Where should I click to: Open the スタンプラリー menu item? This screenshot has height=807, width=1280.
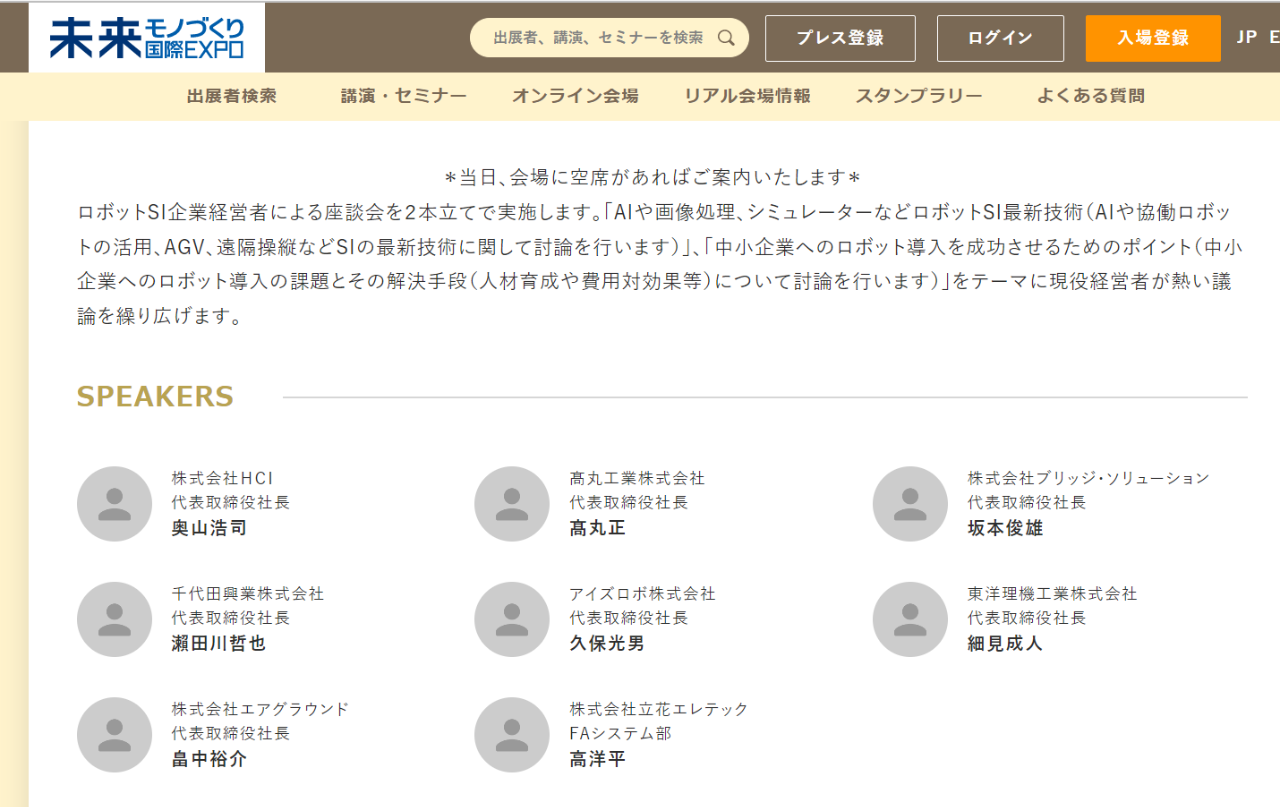919,96
